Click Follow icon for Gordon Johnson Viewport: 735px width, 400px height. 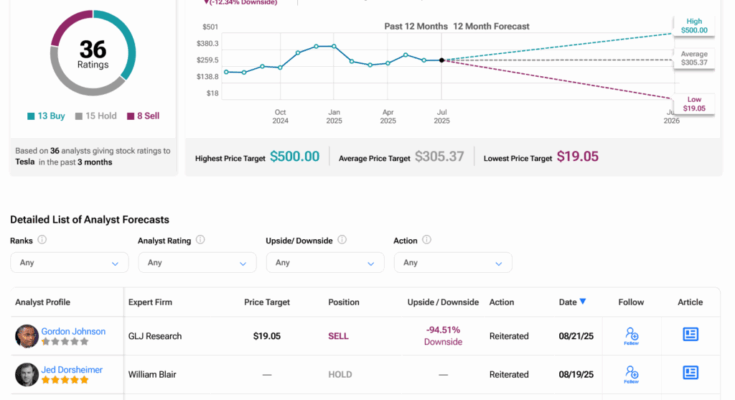631,336
